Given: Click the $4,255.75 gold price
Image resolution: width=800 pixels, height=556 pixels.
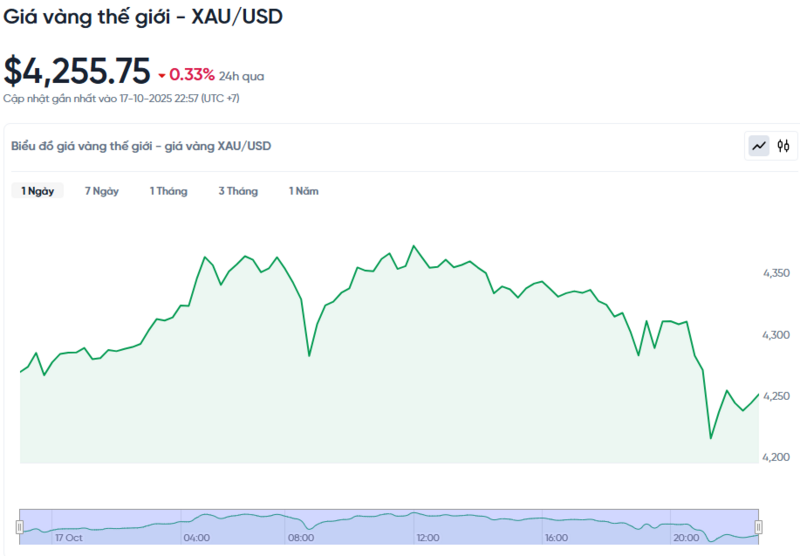Looking at the screenshot, I should pos(77,71).
